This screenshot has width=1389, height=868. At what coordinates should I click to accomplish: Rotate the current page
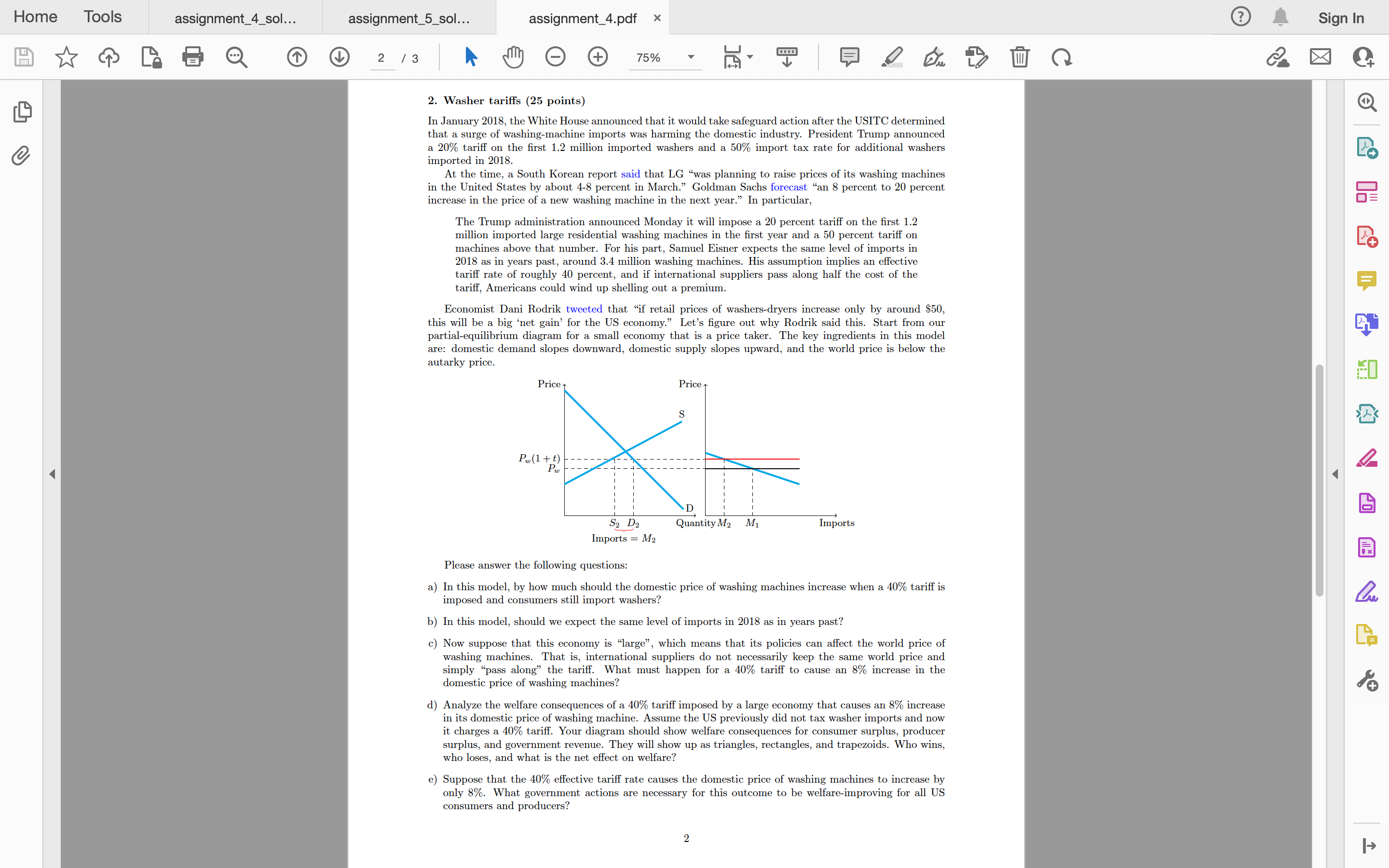pyautogui.click(x=1061, y=57)
